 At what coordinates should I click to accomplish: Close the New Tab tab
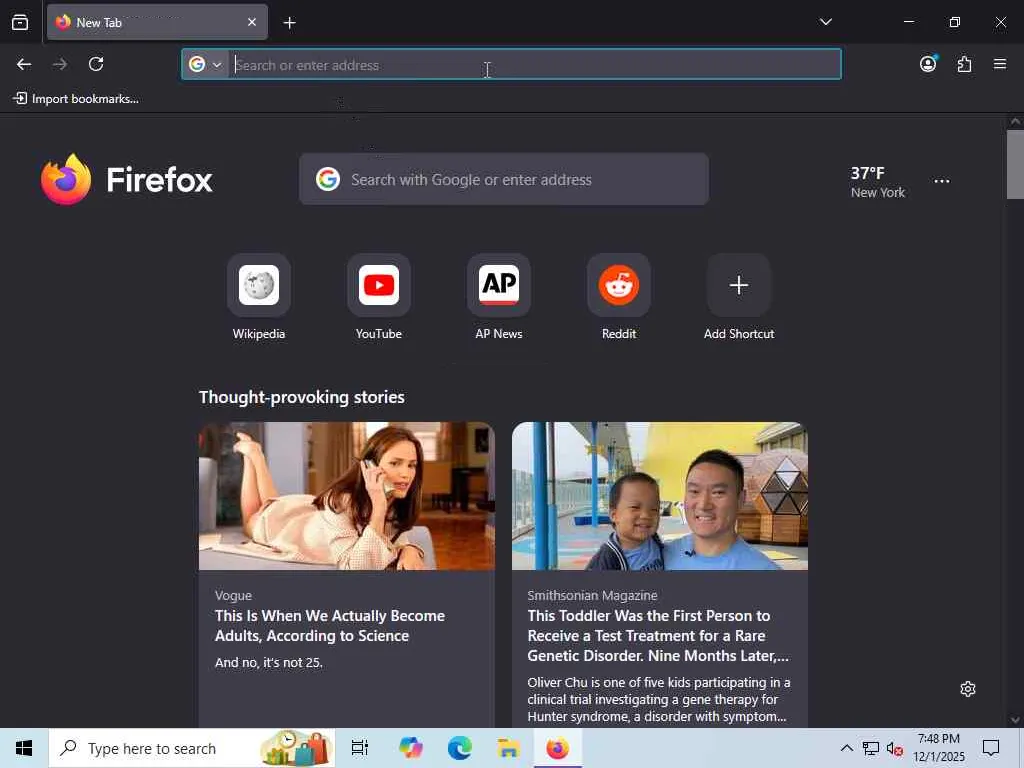252,22
